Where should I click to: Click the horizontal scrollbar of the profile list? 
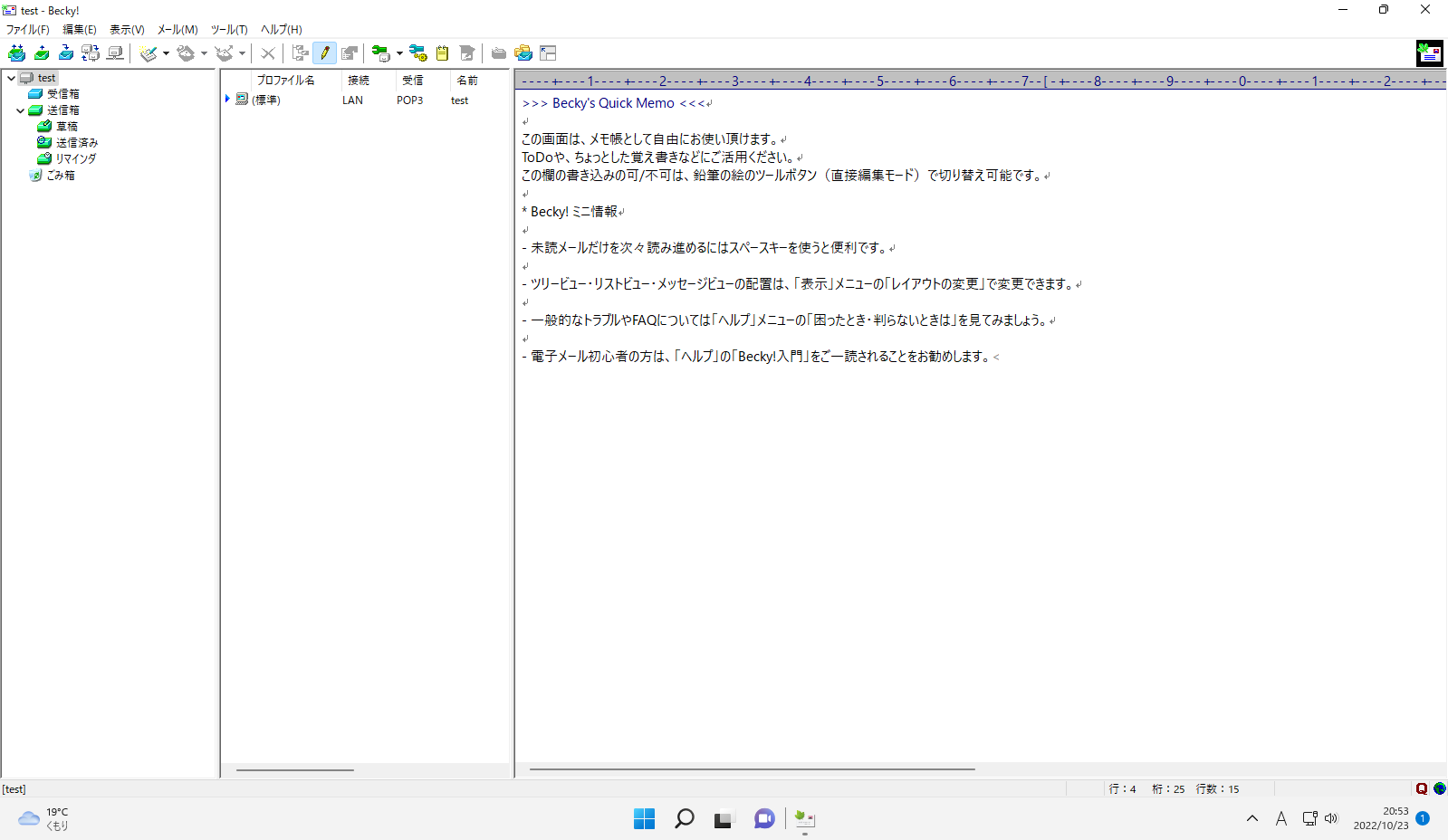coord(295,770)
